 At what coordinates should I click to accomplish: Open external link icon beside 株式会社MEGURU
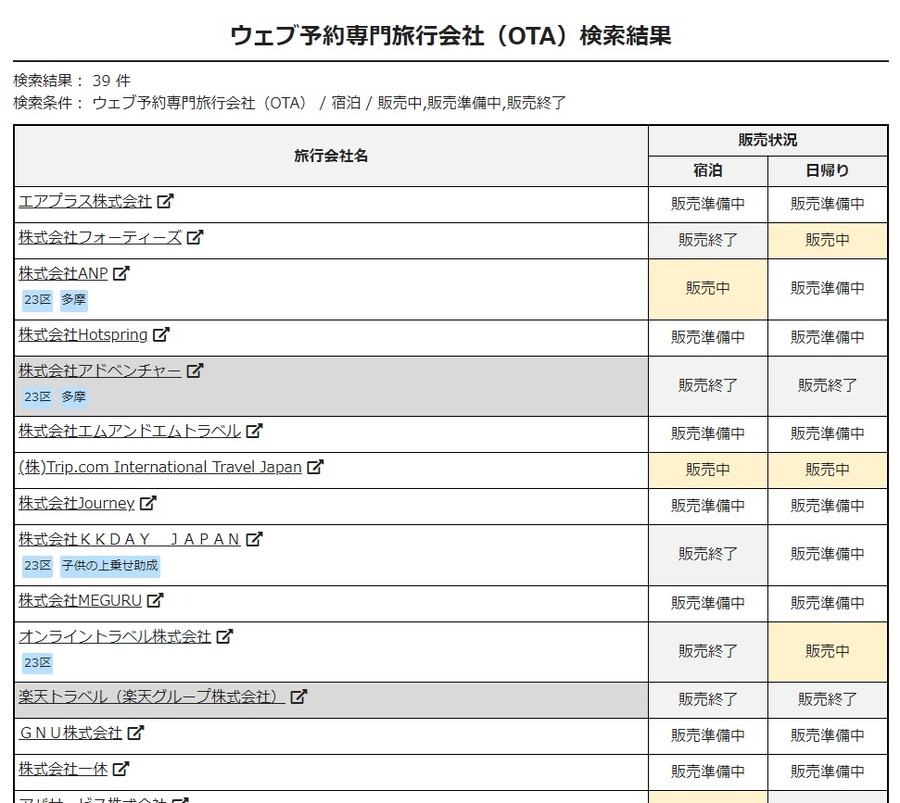click(x=155, y=600)
